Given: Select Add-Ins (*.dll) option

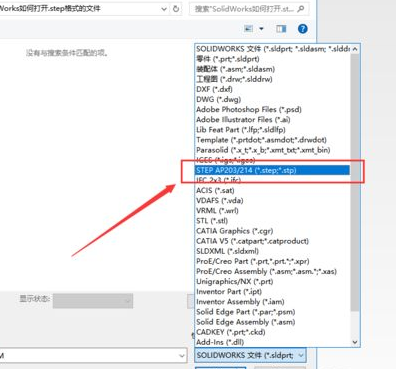Looking at the screenshot, I should tap(272, 342).
